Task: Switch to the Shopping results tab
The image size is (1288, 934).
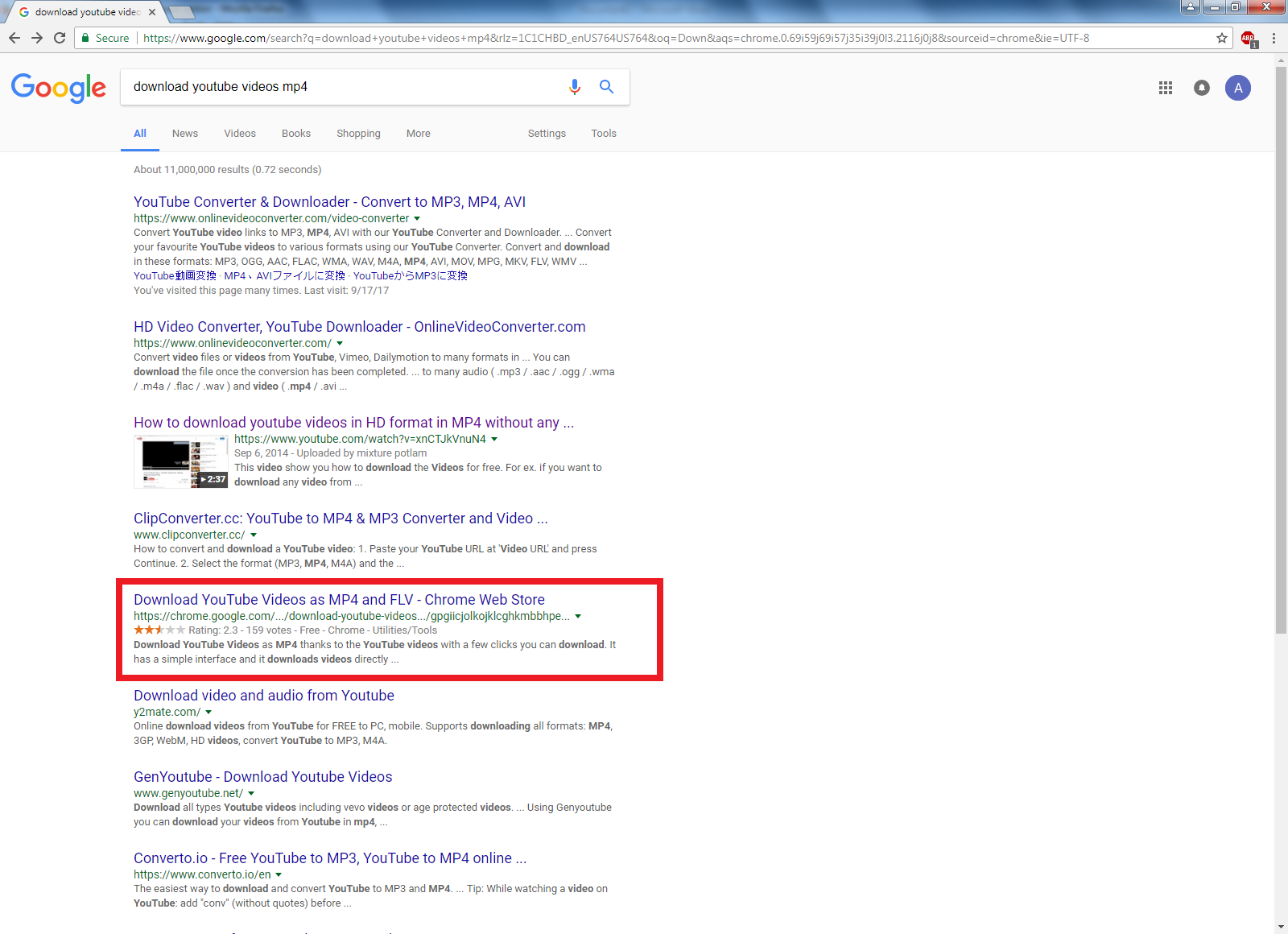Action: (358, 134)
